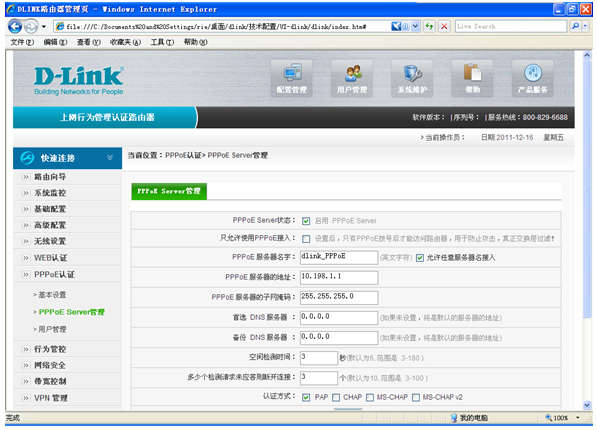Open the 文件(F) menu
Image resolution: width=597 pixels, height=430 pixels.
click(x=22, y=42)
